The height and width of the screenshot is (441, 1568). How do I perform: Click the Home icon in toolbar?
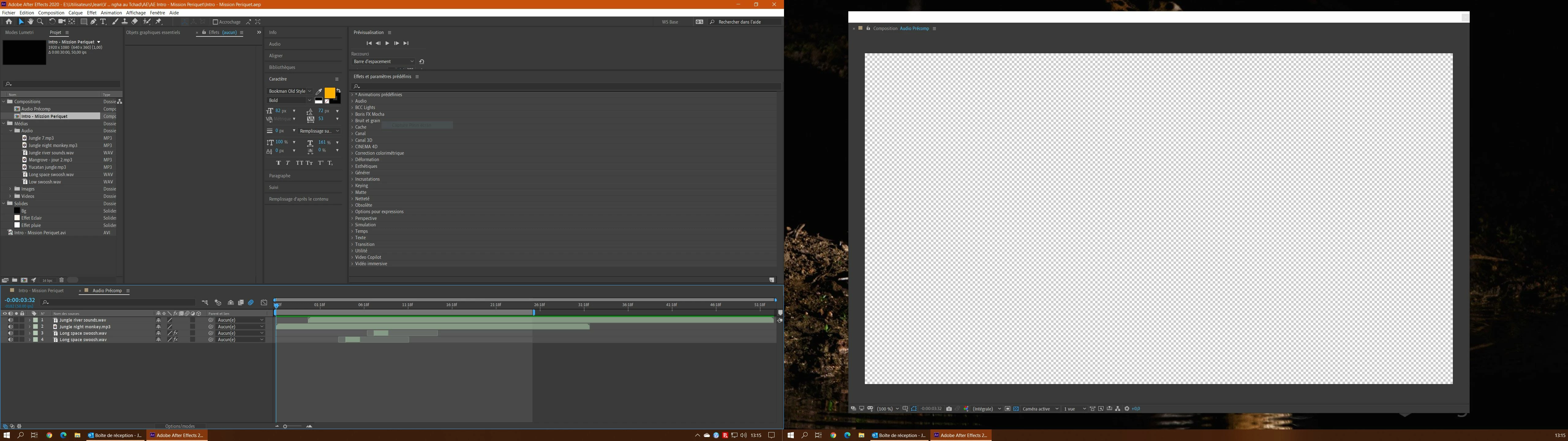click(9, 21)
